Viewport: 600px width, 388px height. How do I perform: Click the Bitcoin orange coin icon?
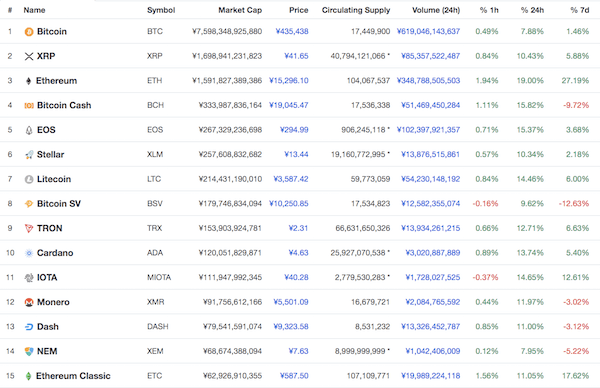[x=29, y=32]
